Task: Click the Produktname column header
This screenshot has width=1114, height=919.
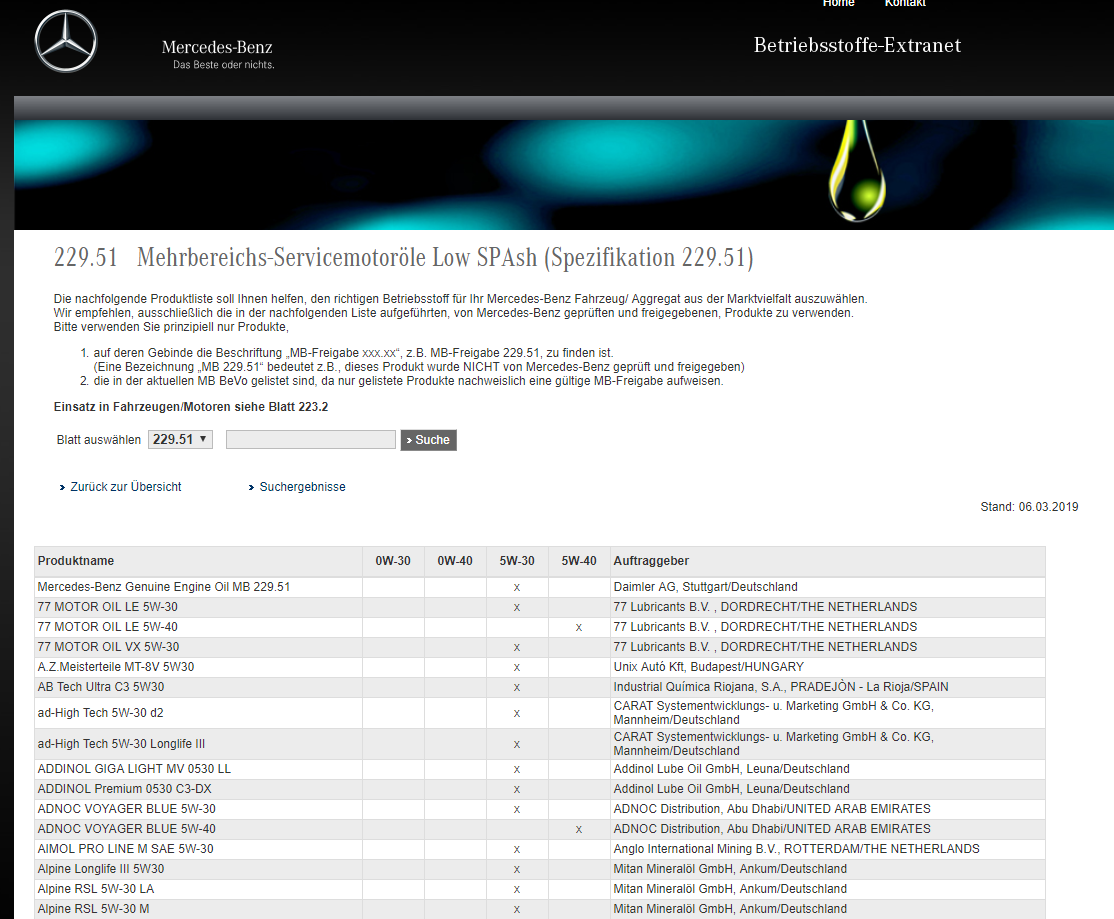Action: (198, 561)
